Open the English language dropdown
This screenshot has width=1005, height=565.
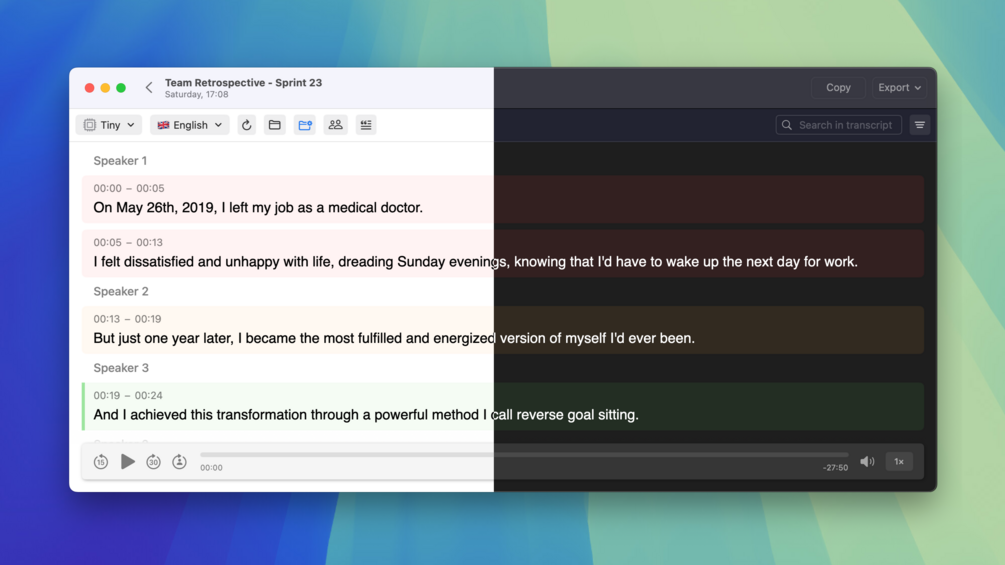tap(190, 125)
